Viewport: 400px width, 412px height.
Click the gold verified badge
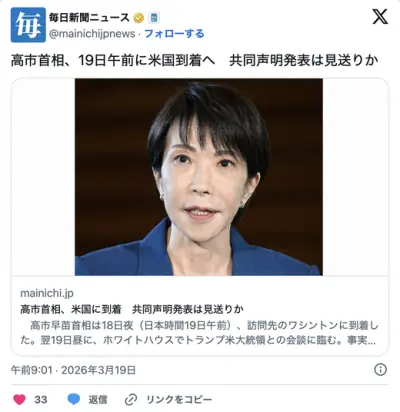(139, 18)
